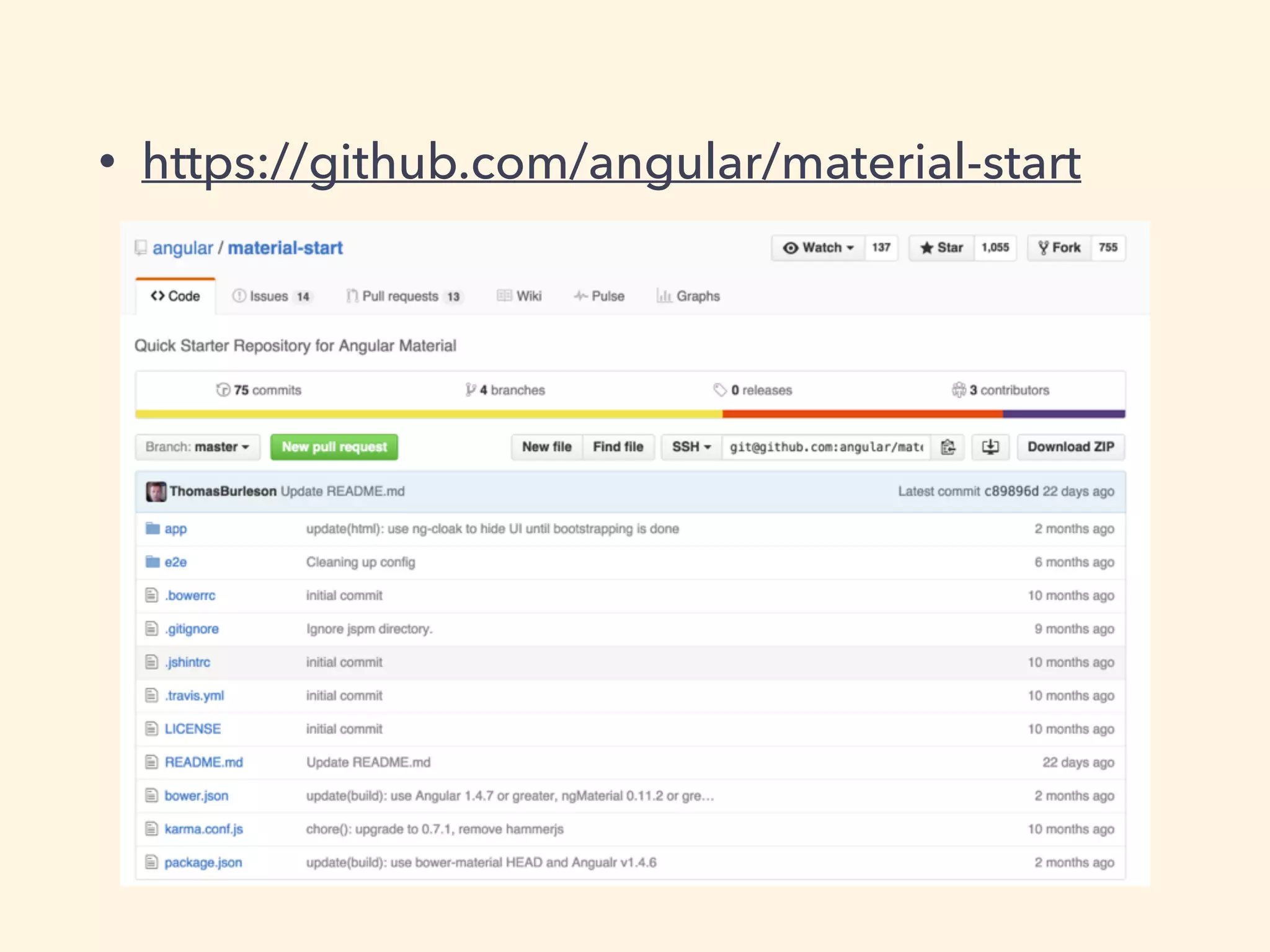Star the repository

941,248
